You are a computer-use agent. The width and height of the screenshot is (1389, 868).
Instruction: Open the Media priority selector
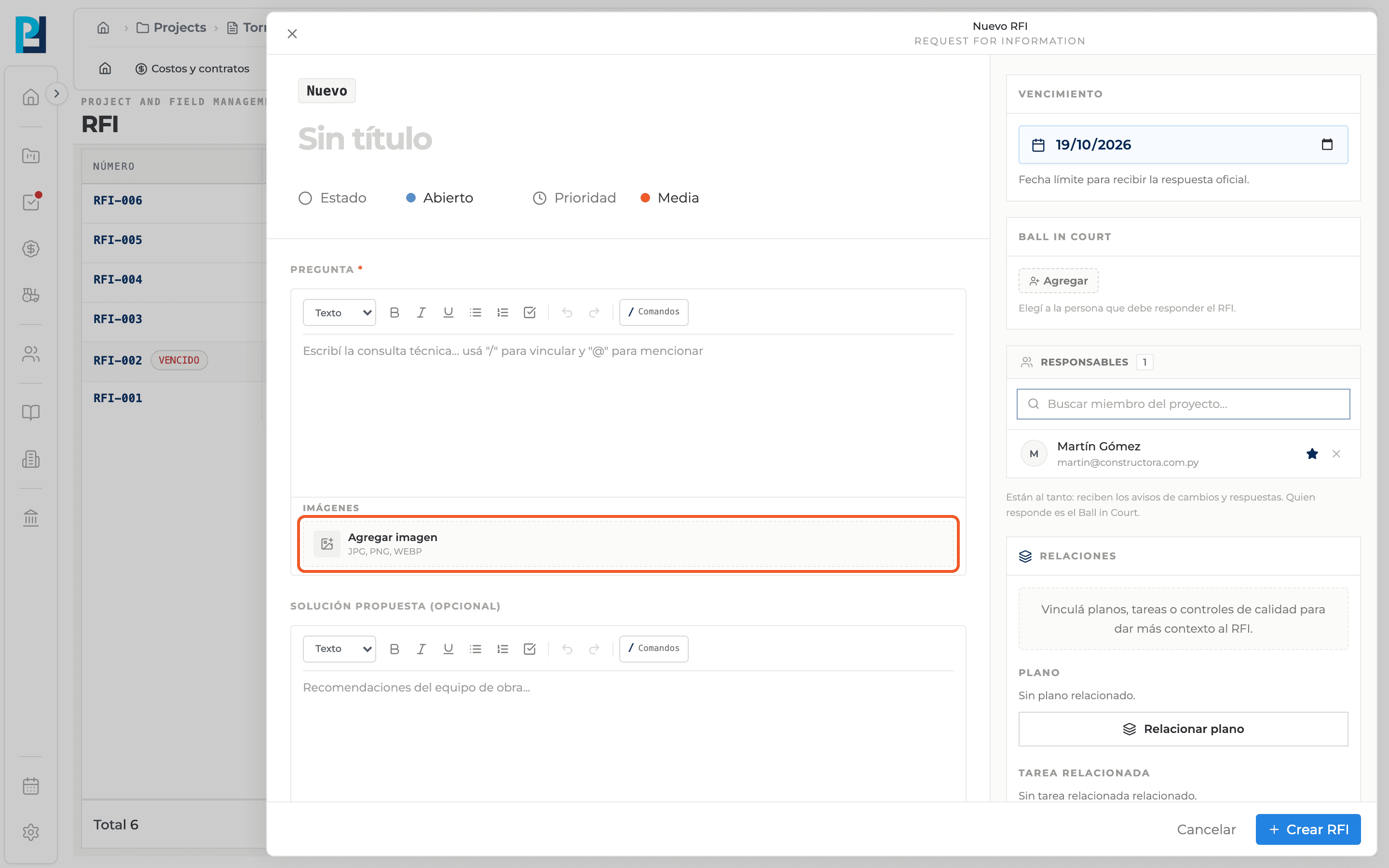670,198
